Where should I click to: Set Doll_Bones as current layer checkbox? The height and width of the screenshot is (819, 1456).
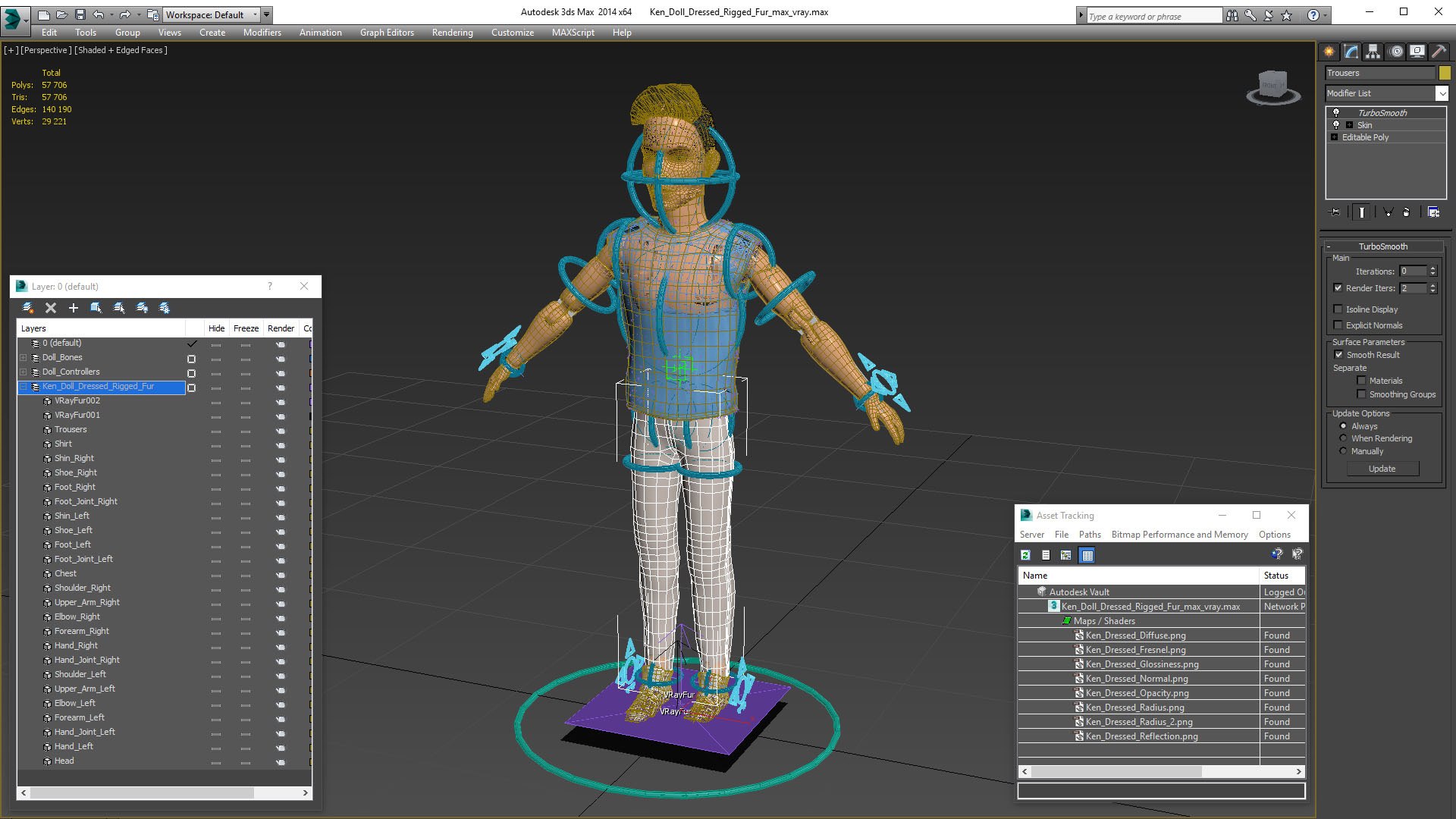pyautogui.click(x=191, y=359)
